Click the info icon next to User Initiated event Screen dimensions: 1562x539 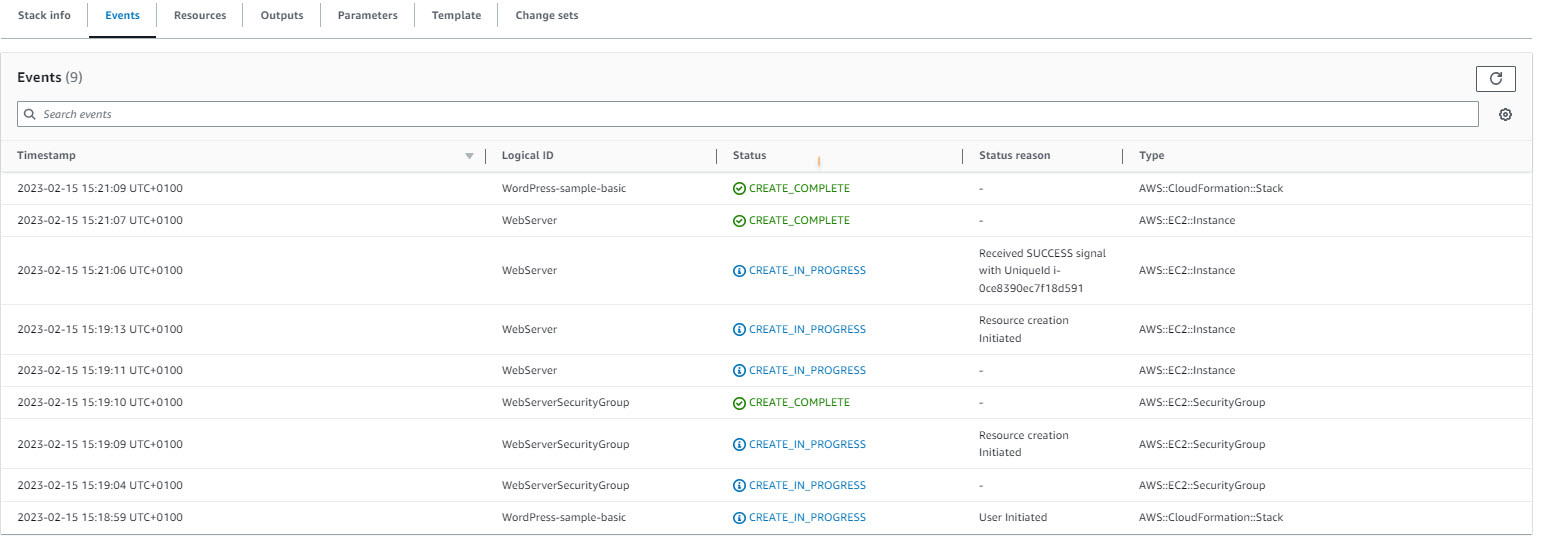click(x=739, y=518)
